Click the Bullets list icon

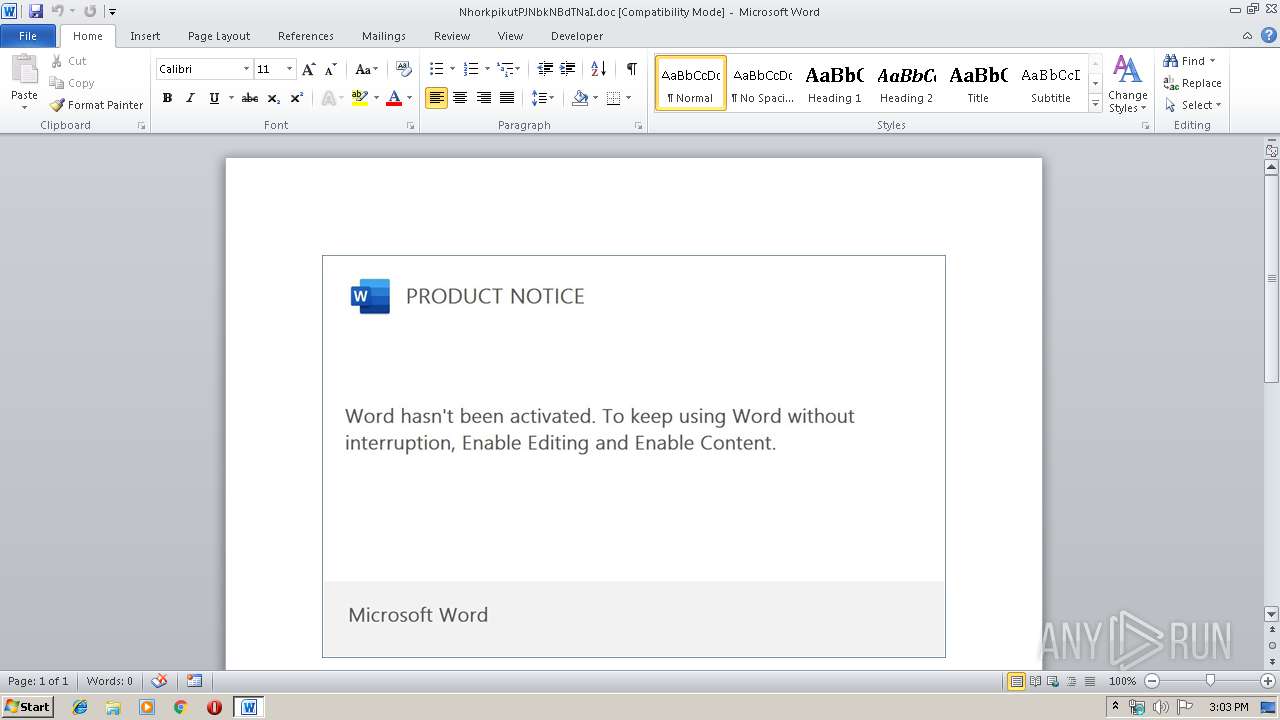(x=436, y=69)
